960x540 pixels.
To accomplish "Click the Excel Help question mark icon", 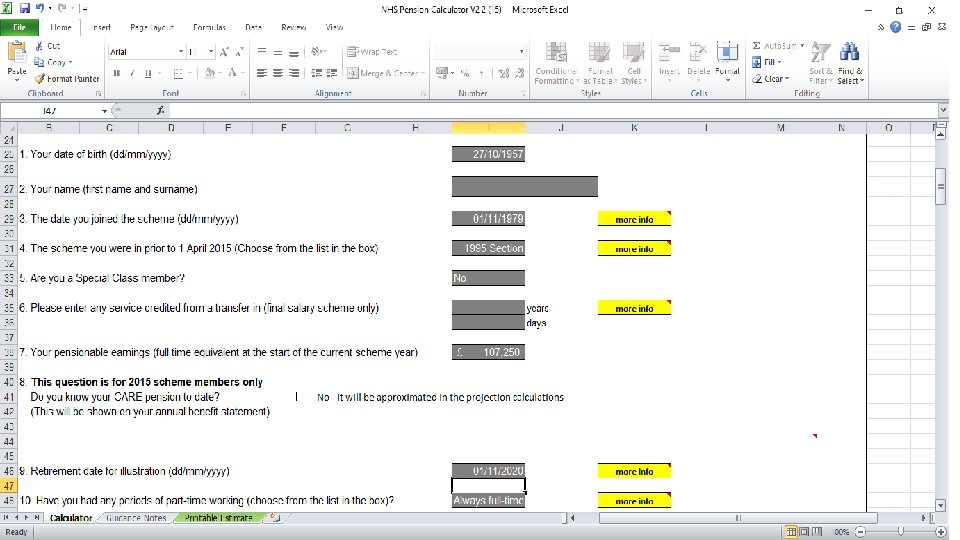I will pos(895,27).
